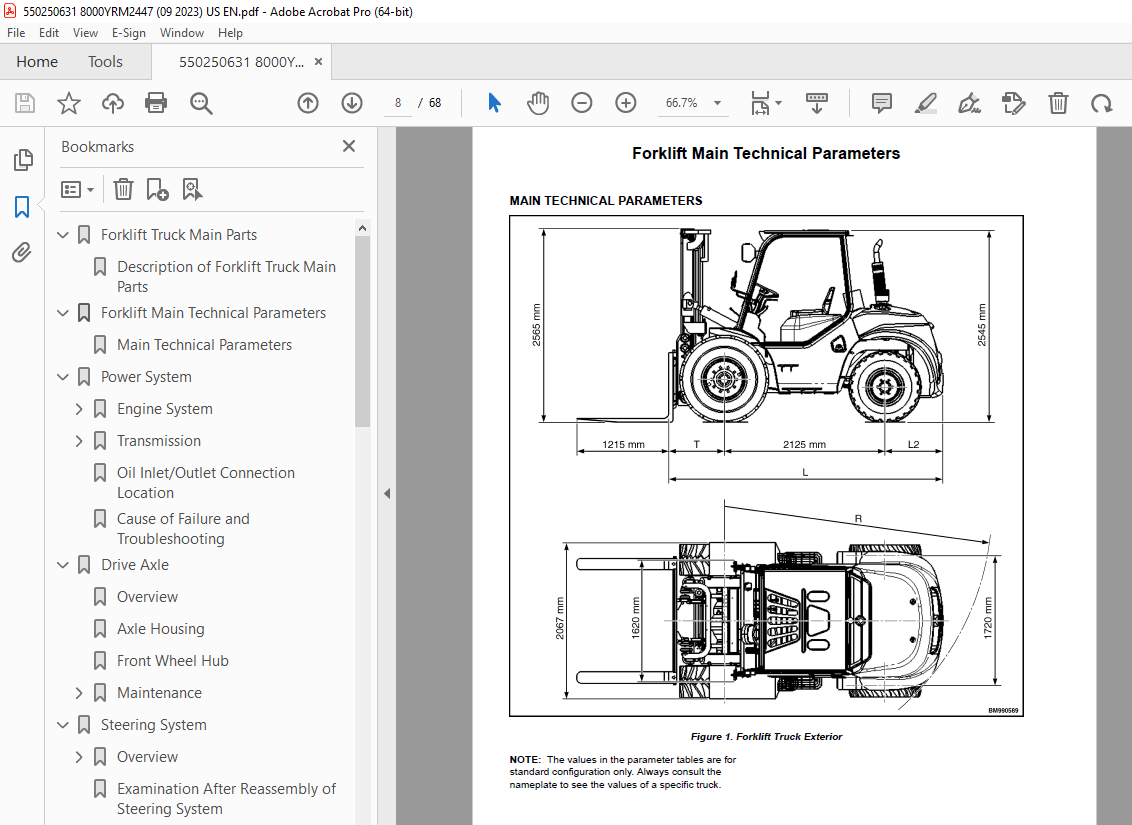Open the File menu
The height and width of the screenshot is (825, 1132).
pos(16,32)
